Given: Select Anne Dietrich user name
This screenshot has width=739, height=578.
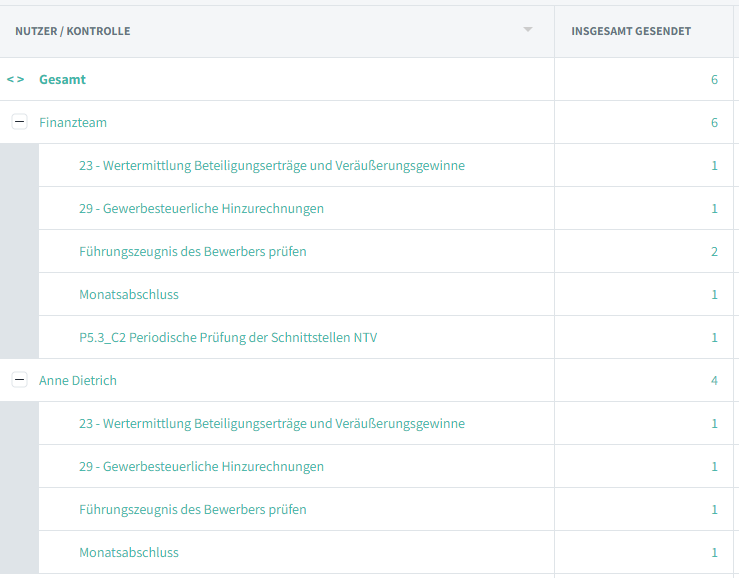Looking at the screenshot, I should (x=78, y=380).
